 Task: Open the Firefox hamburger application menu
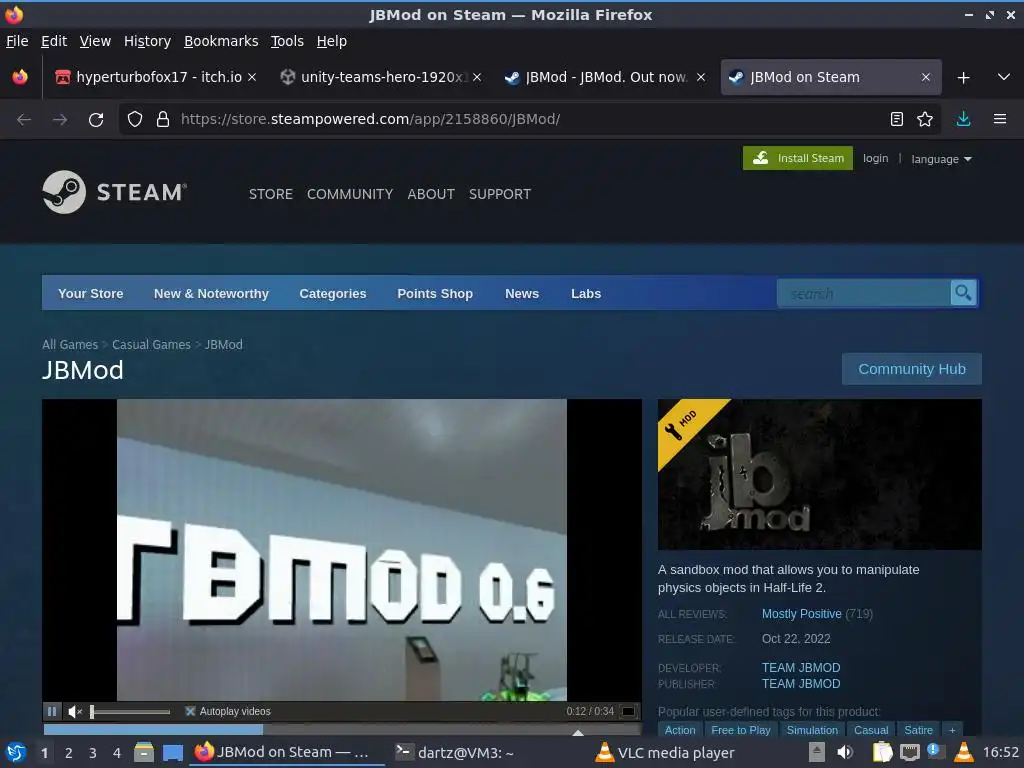pyautogui.click(x=1000, y=119)
